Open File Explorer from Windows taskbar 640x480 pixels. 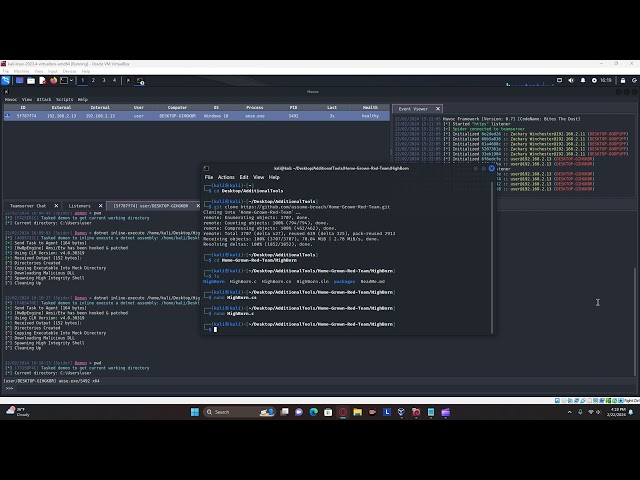(x=358, y=412)
